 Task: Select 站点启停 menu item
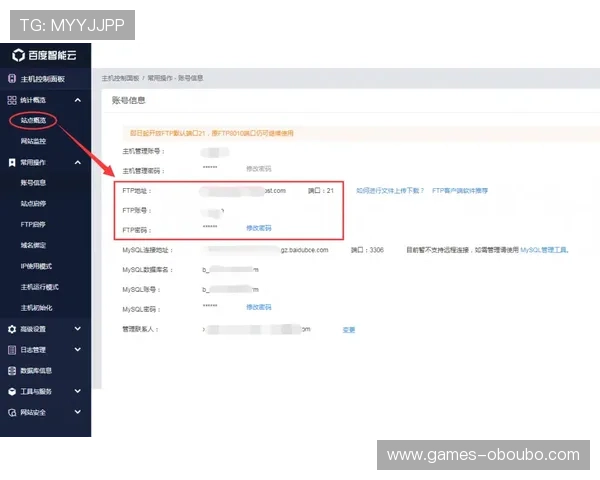tap(33, 204)
